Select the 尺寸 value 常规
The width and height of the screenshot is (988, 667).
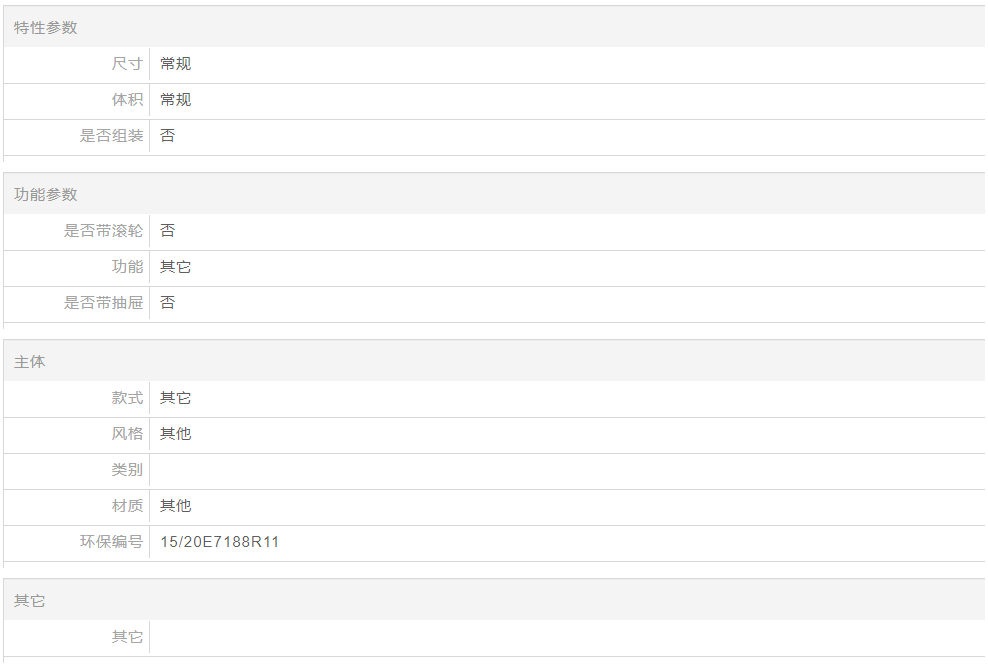pyautogui.click(x=176, y=64)
